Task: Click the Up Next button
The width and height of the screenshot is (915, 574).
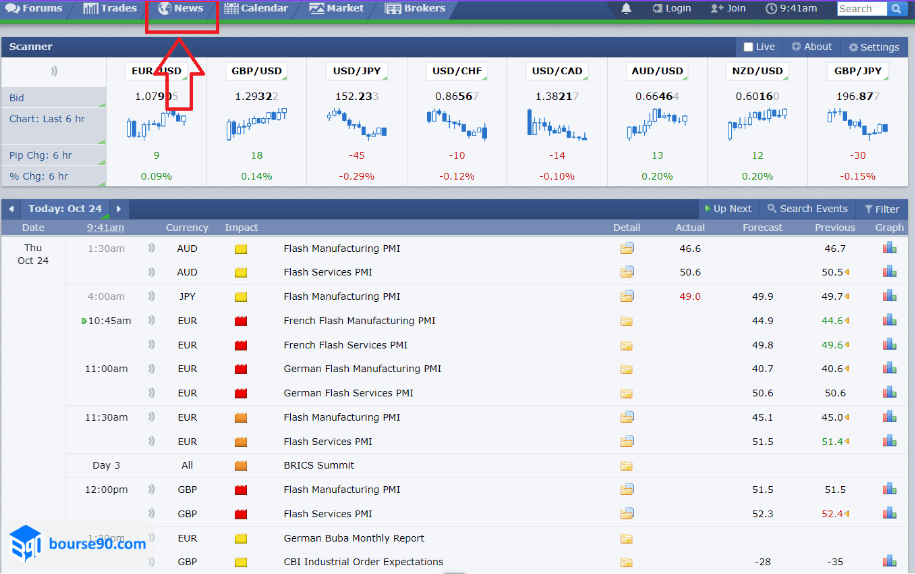Action: click(x=726, y=209)
